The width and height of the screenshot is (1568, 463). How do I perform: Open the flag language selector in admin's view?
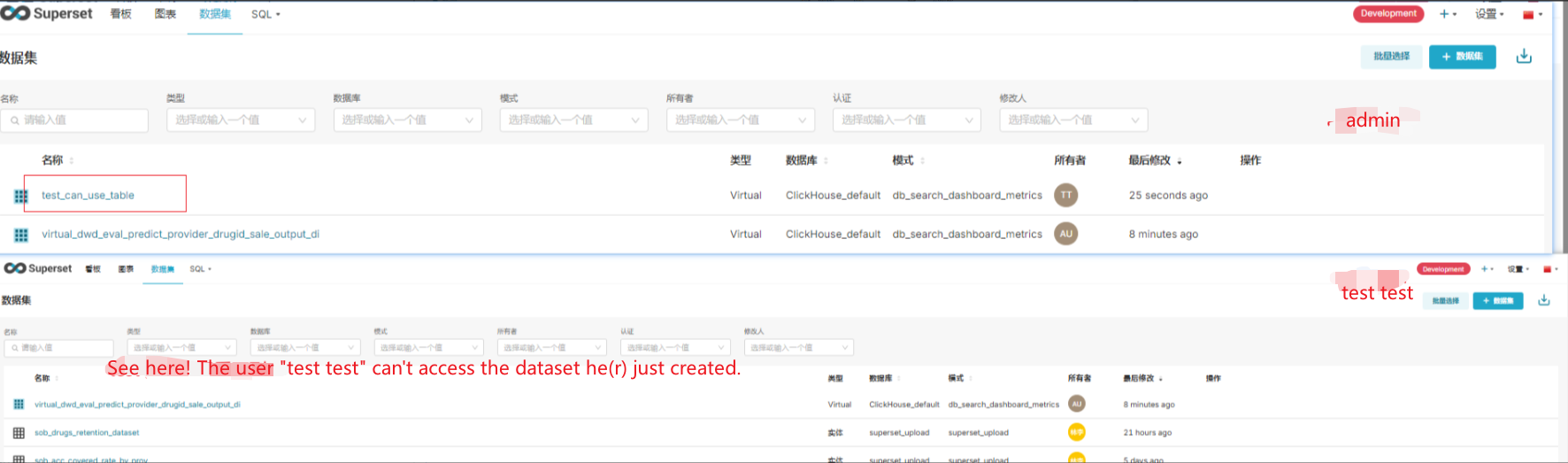(x=1533, y=14)
